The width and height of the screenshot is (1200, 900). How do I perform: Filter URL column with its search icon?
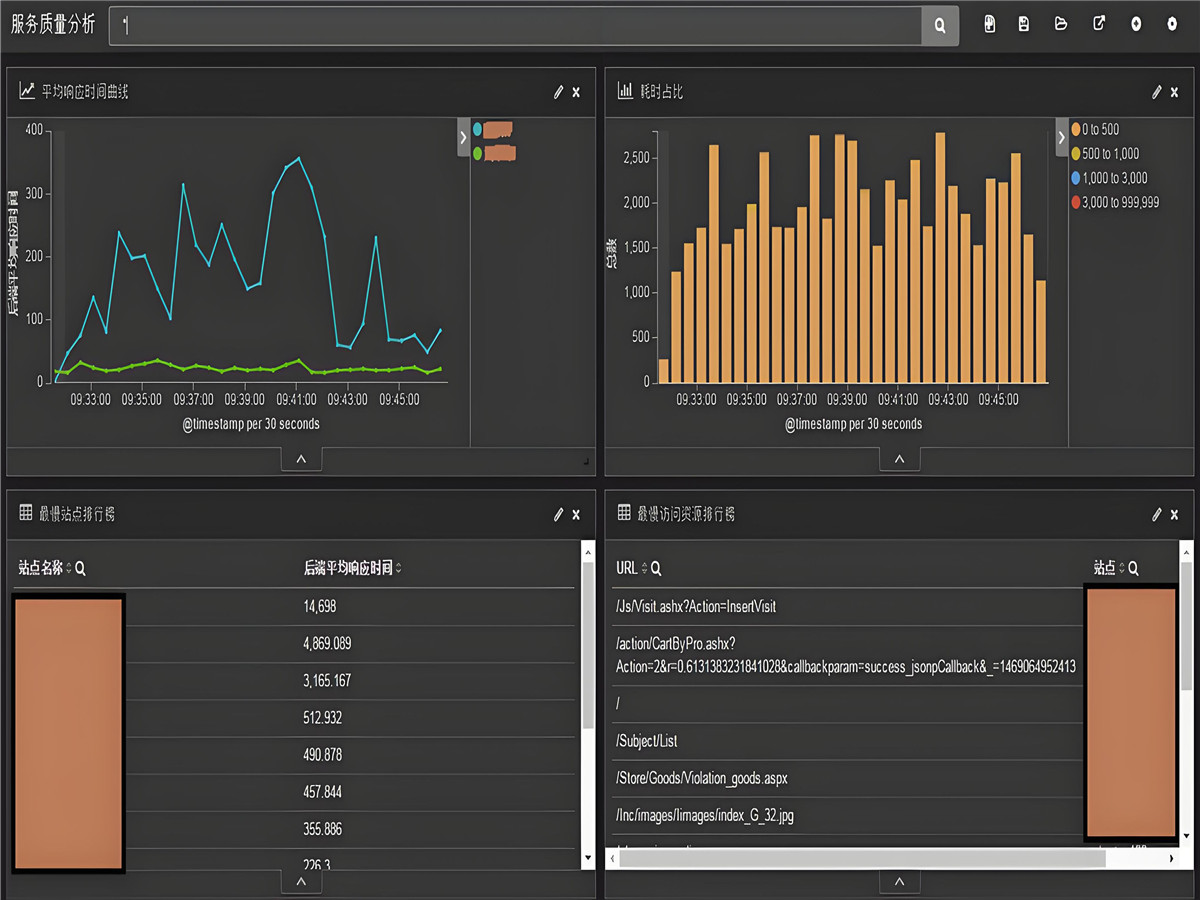(656, 568)
